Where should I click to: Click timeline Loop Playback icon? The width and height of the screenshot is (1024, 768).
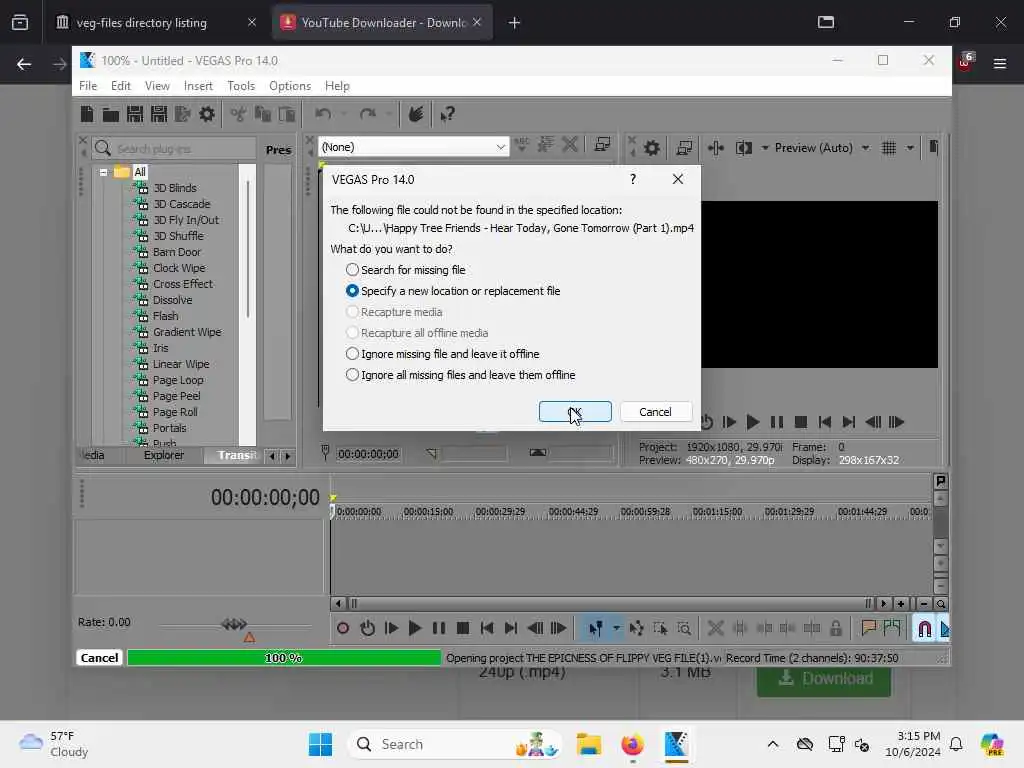pyautogui.click(x=368, y=628)
